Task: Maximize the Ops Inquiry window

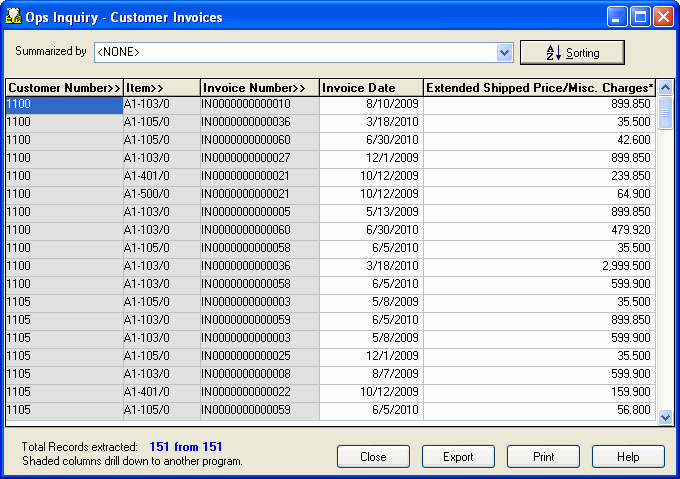Action: 640,16
